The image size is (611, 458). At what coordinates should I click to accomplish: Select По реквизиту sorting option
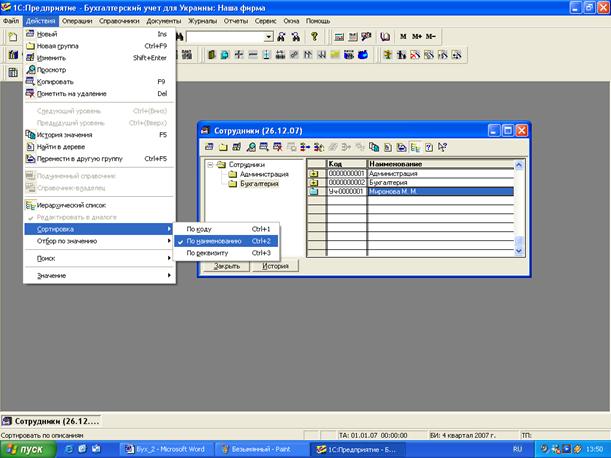click(x=226, y=253)
